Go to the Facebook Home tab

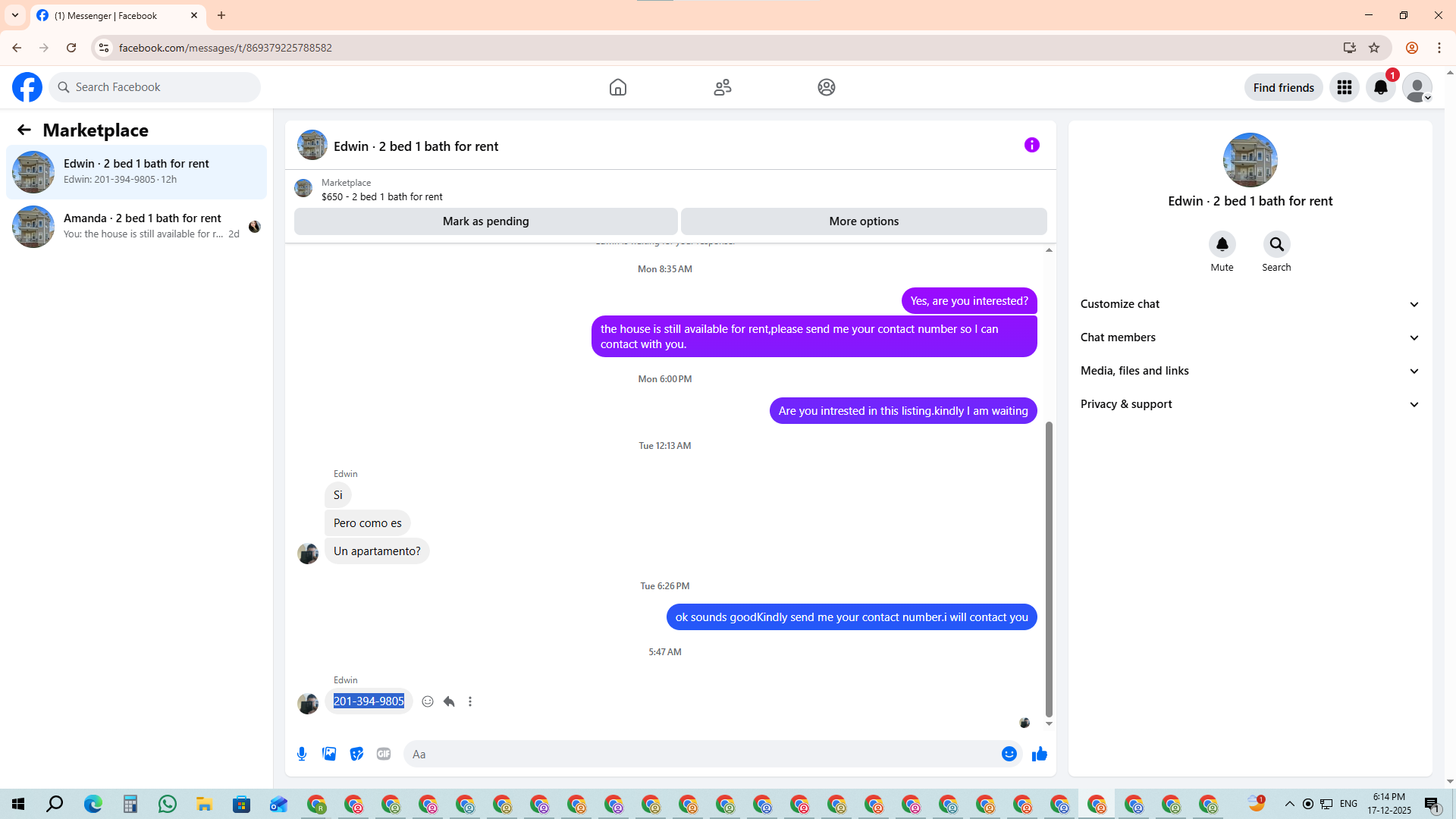tap(617, 87)
